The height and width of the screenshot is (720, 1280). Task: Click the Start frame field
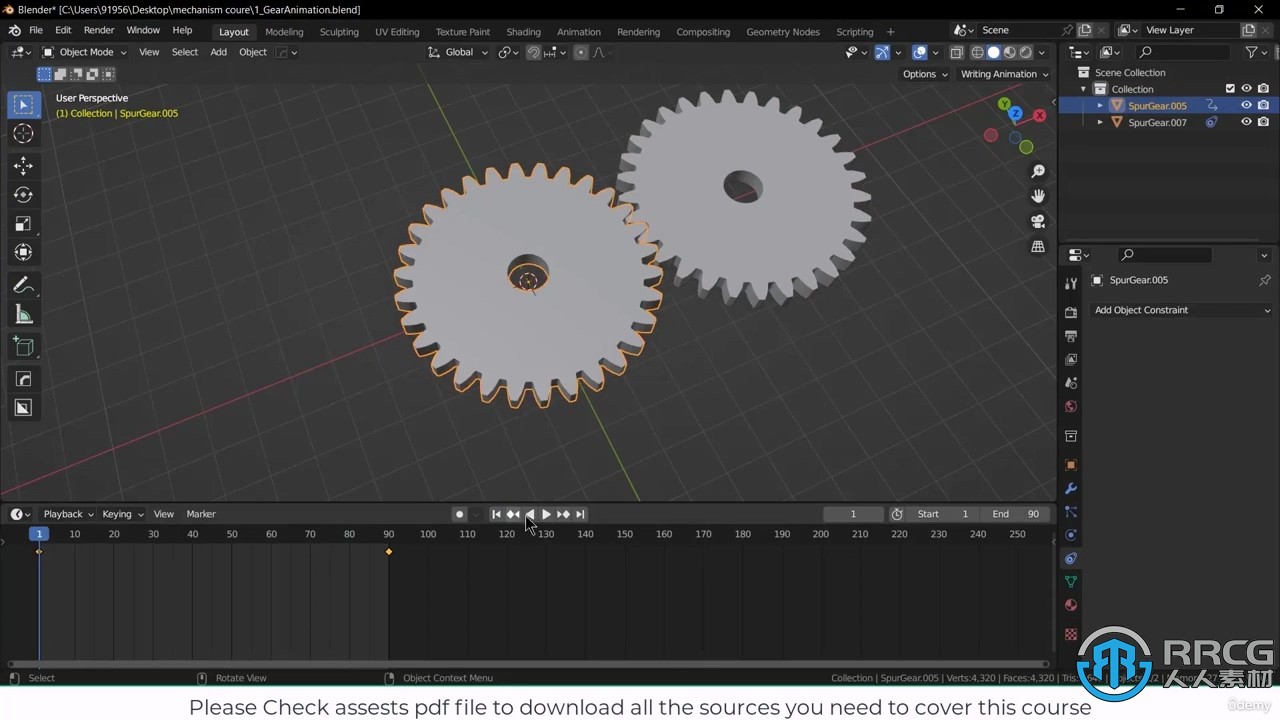(943, 514)
